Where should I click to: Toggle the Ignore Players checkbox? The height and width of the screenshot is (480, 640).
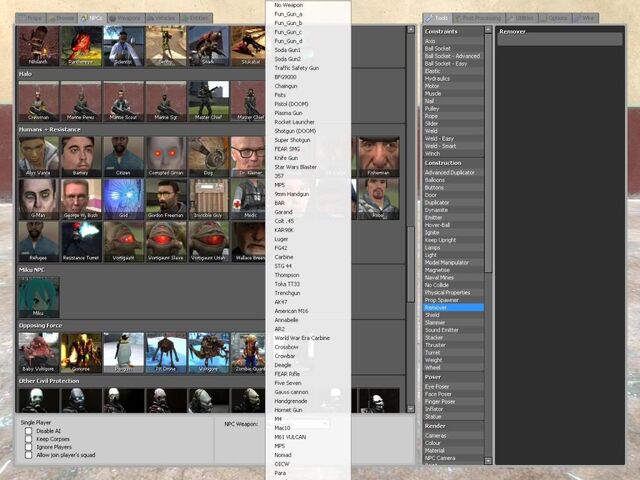[x=28, y=447]
